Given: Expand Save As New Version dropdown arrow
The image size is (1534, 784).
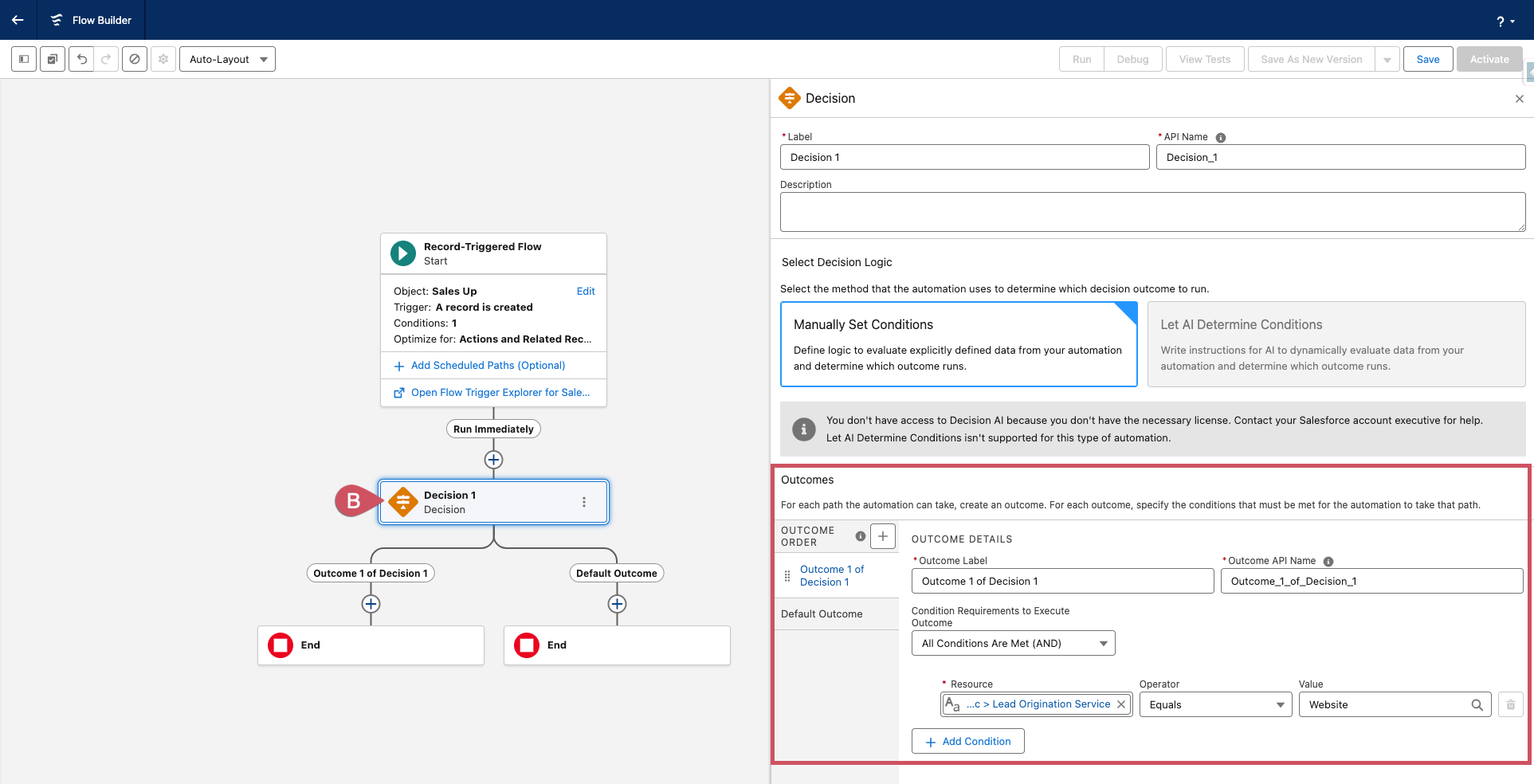Looking at the screenshot, I should pyautogui.click(x=1387, y=59).
